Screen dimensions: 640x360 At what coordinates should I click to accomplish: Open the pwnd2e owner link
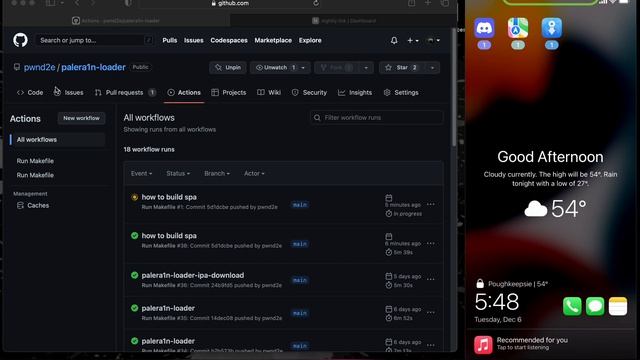39,67
